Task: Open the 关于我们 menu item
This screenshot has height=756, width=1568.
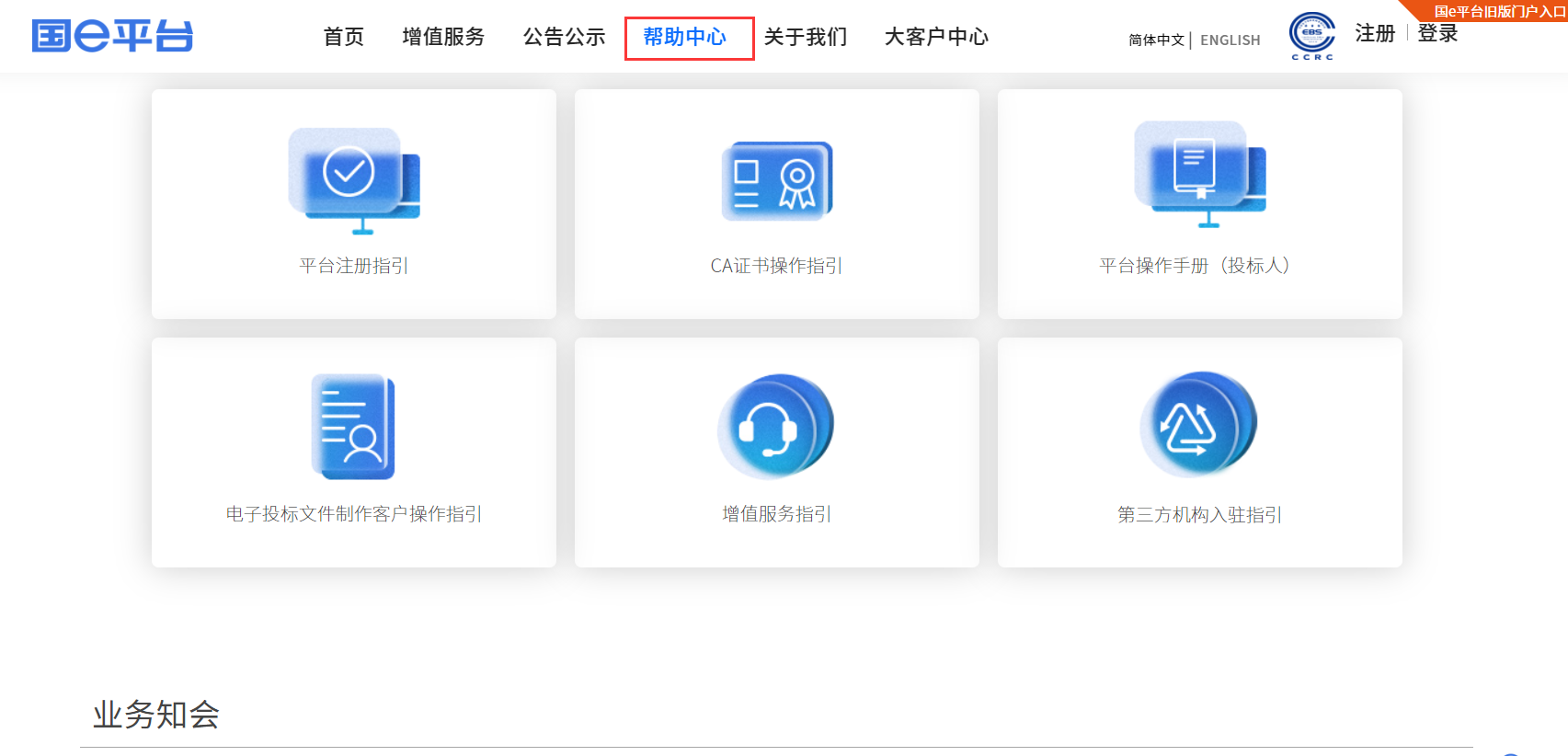Action: pos(806,37)
